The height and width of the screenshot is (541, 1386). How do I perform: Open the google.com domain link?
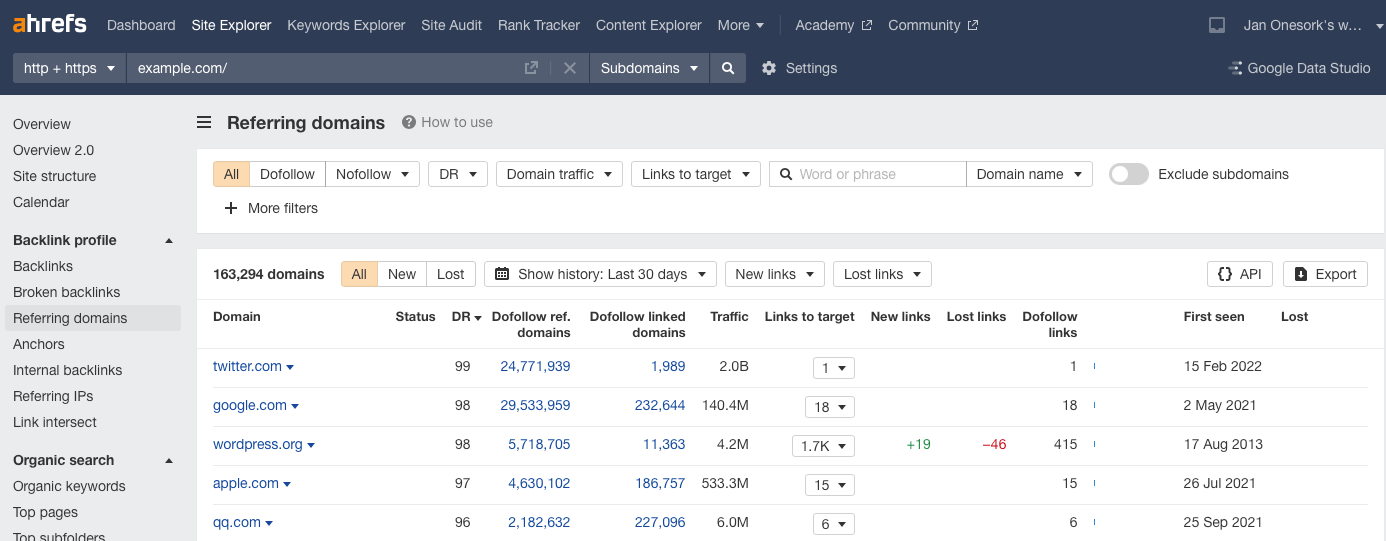pyautogui.click(x=250, y=405)
